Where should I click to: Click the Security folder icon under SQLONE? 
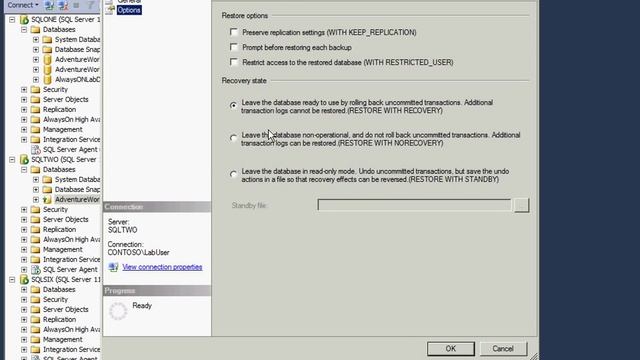coord(36,90)
